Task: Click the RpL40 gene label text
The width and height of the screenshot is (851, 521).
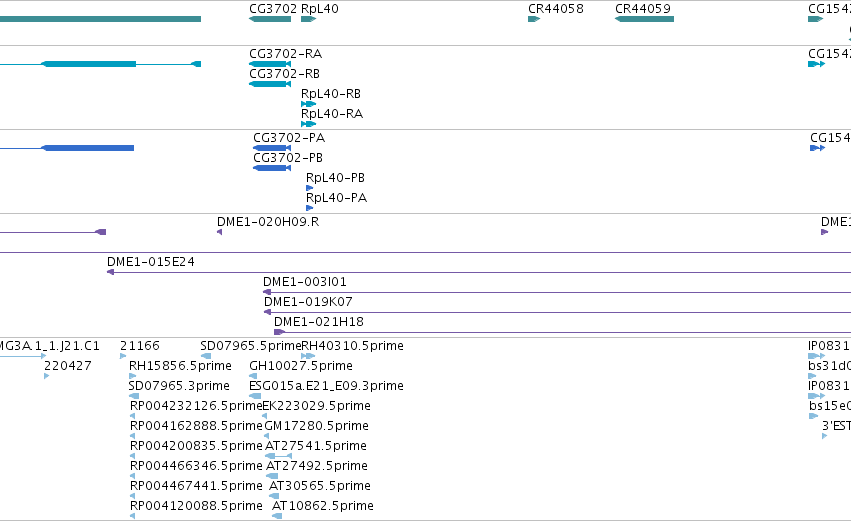Action: click(x=320, y=9)
